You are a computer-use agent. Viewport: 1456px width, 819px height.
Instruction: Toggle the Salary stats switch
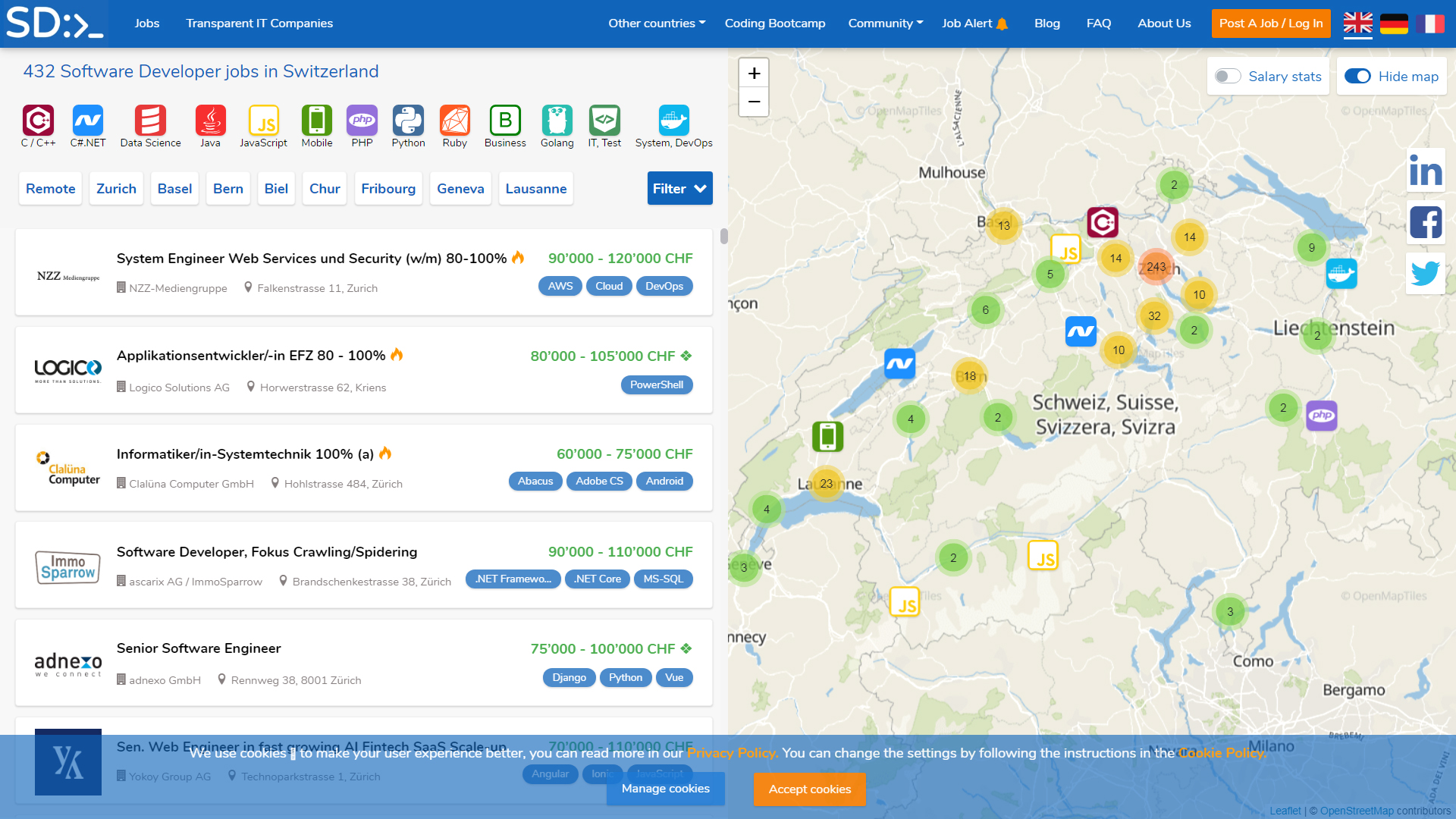pos(1228,77)
